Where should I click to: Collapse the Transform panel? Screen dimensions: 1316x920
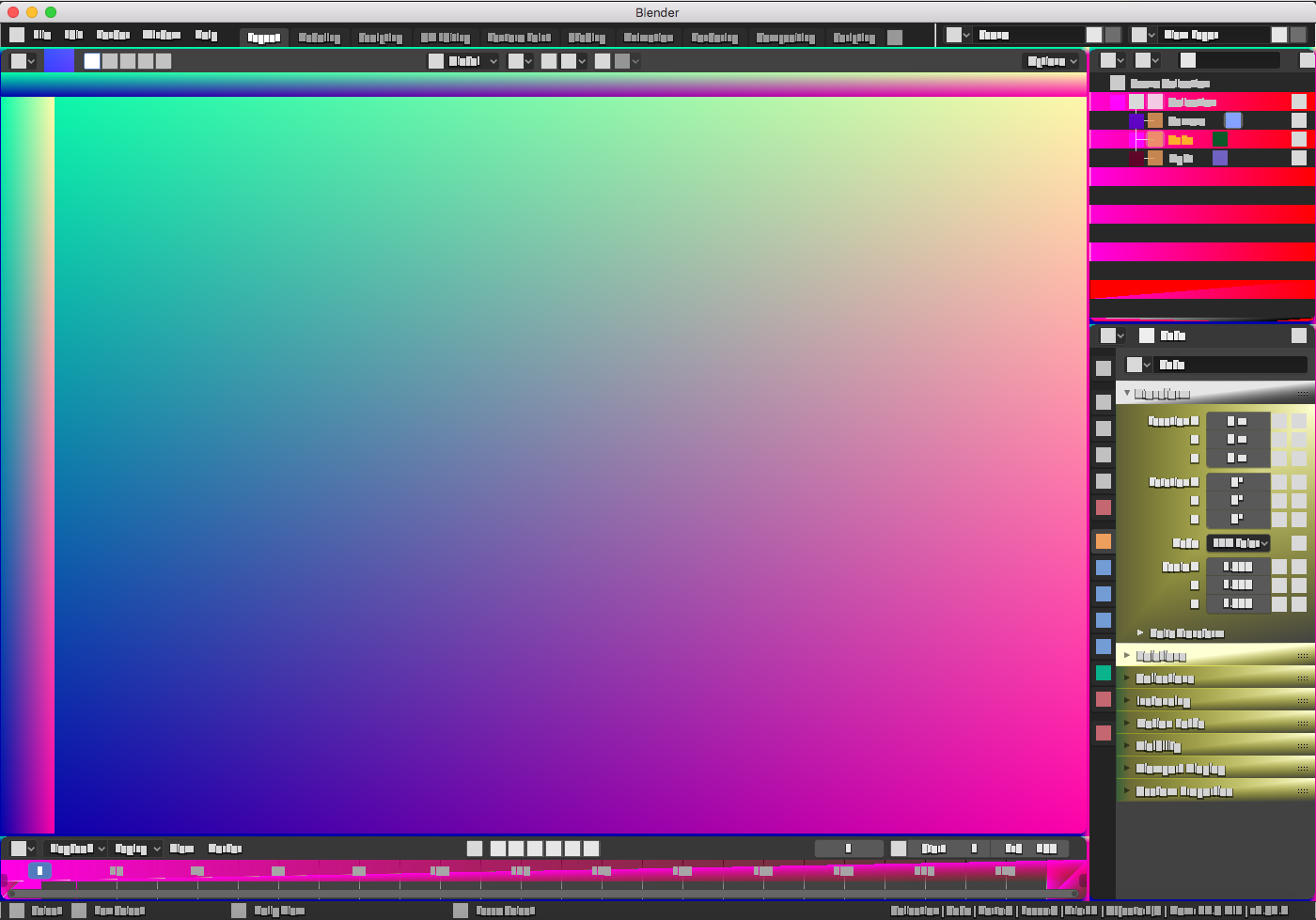click(1214, 394)
